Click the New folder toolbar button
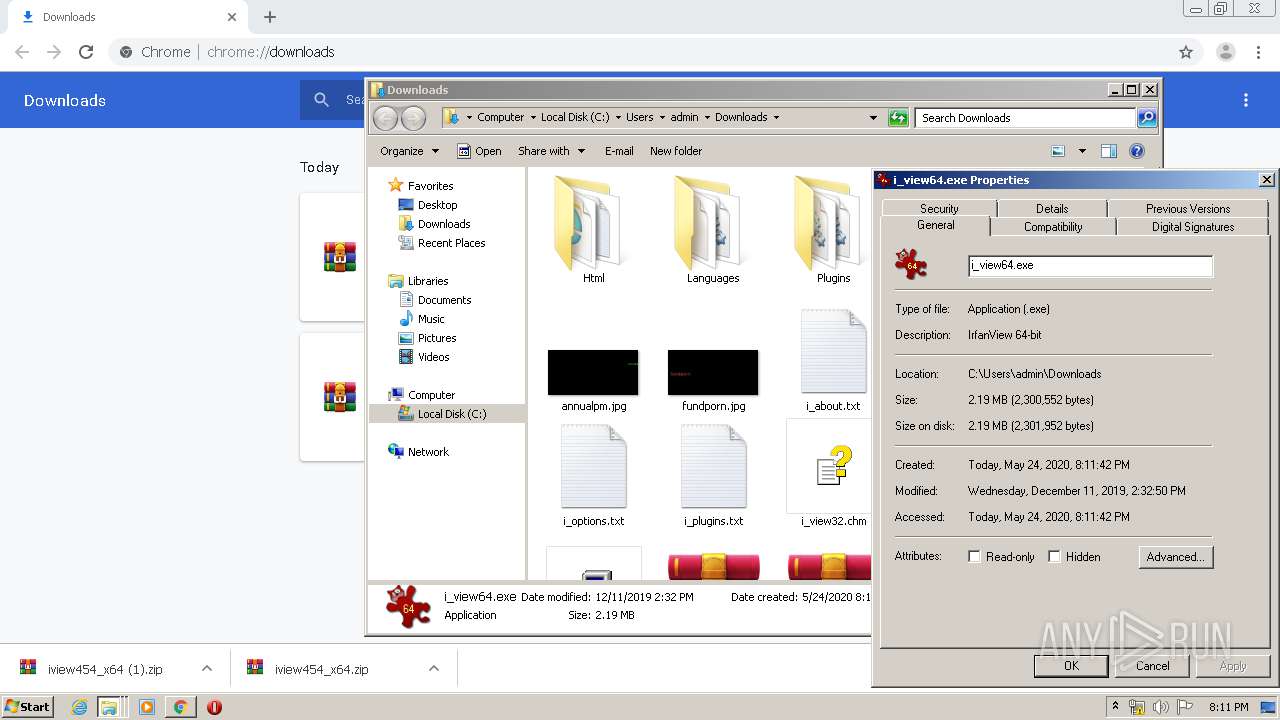 [676, 151]
